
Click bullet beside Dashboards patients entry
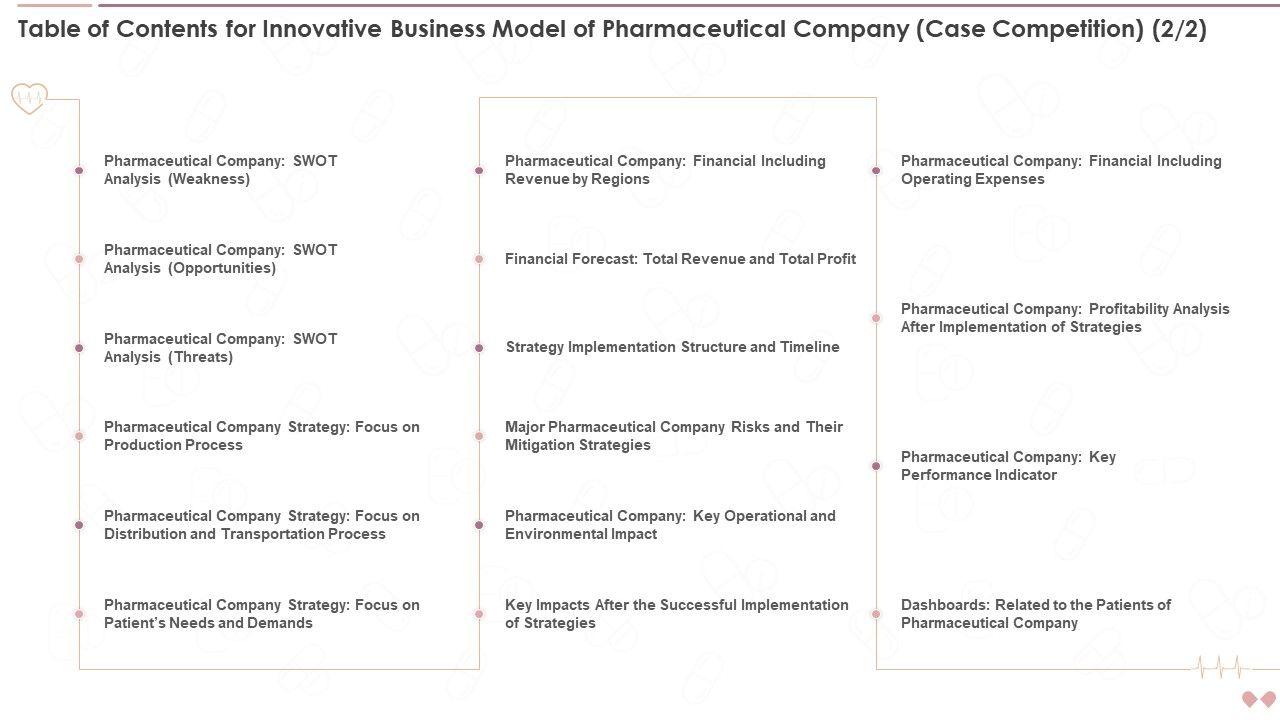pos(876,614)
